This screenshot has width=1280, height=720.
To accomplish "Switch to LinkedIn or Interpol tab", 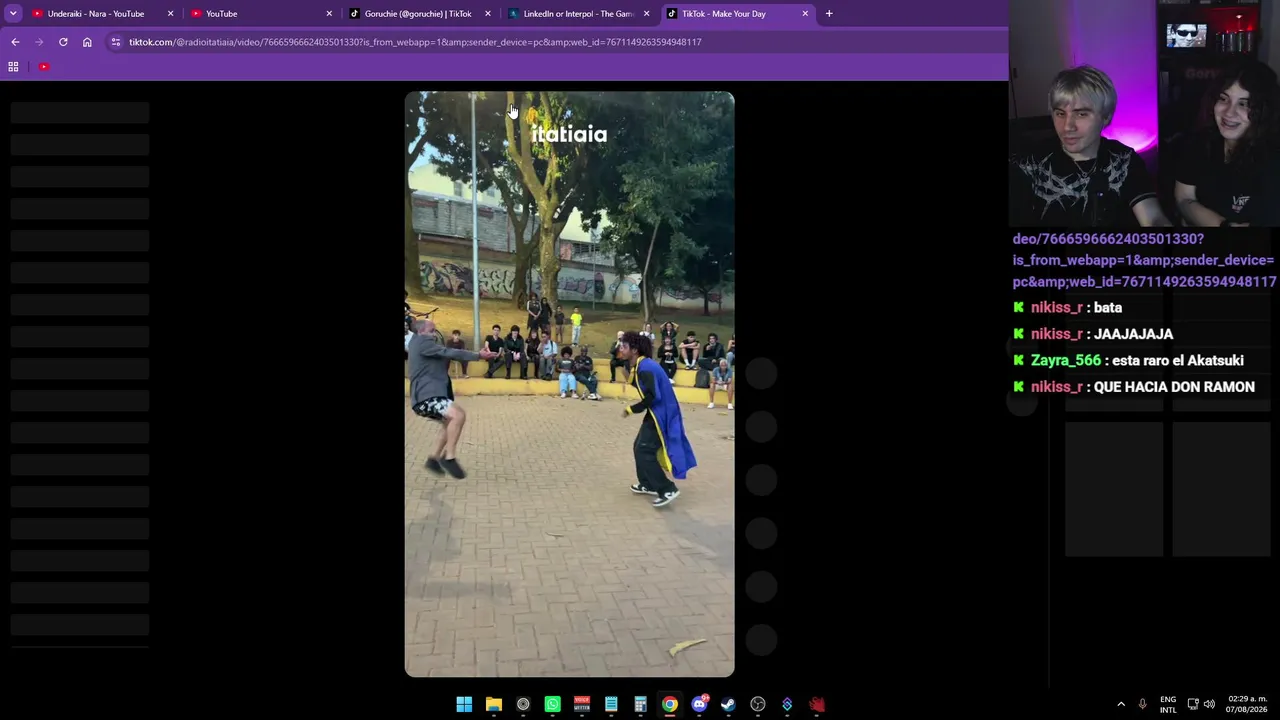I will (x=578, y=14).
